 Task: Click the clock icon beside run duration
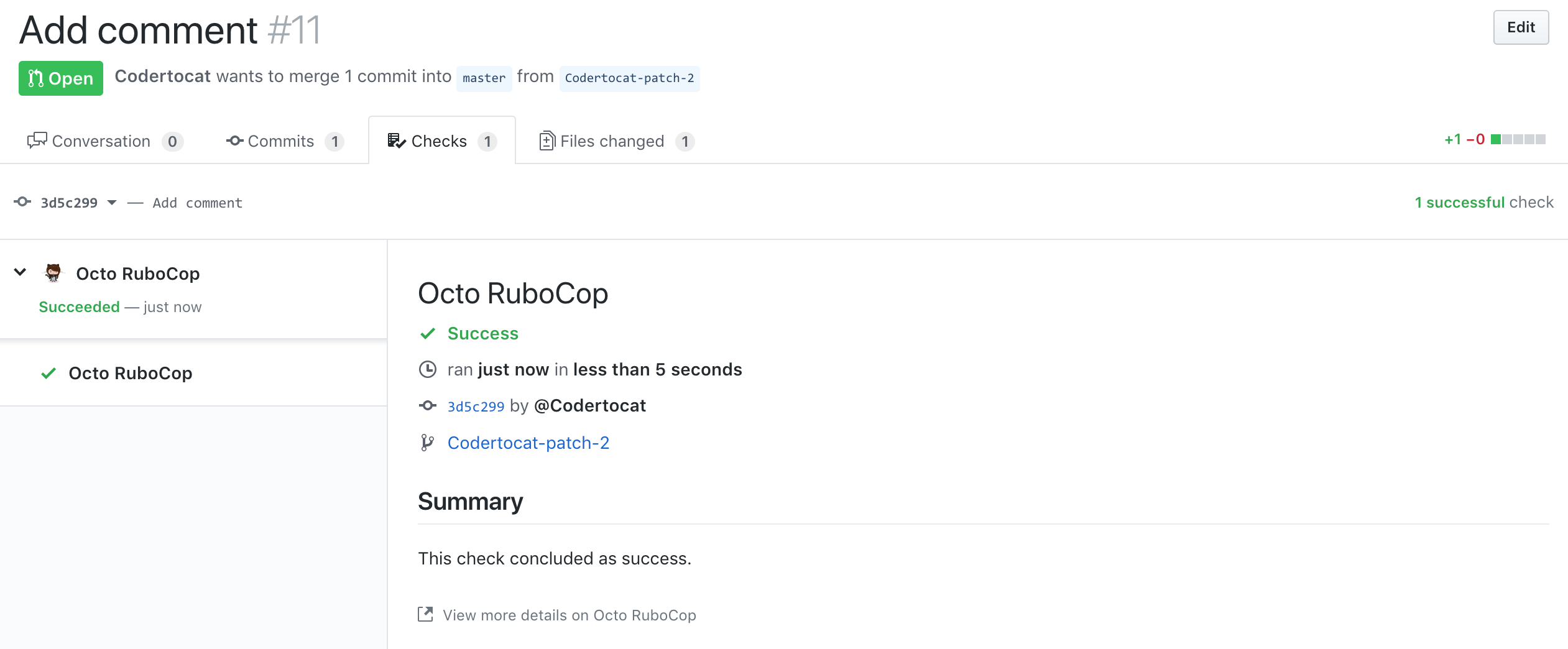pyautogui.click(x=428, y=369)
